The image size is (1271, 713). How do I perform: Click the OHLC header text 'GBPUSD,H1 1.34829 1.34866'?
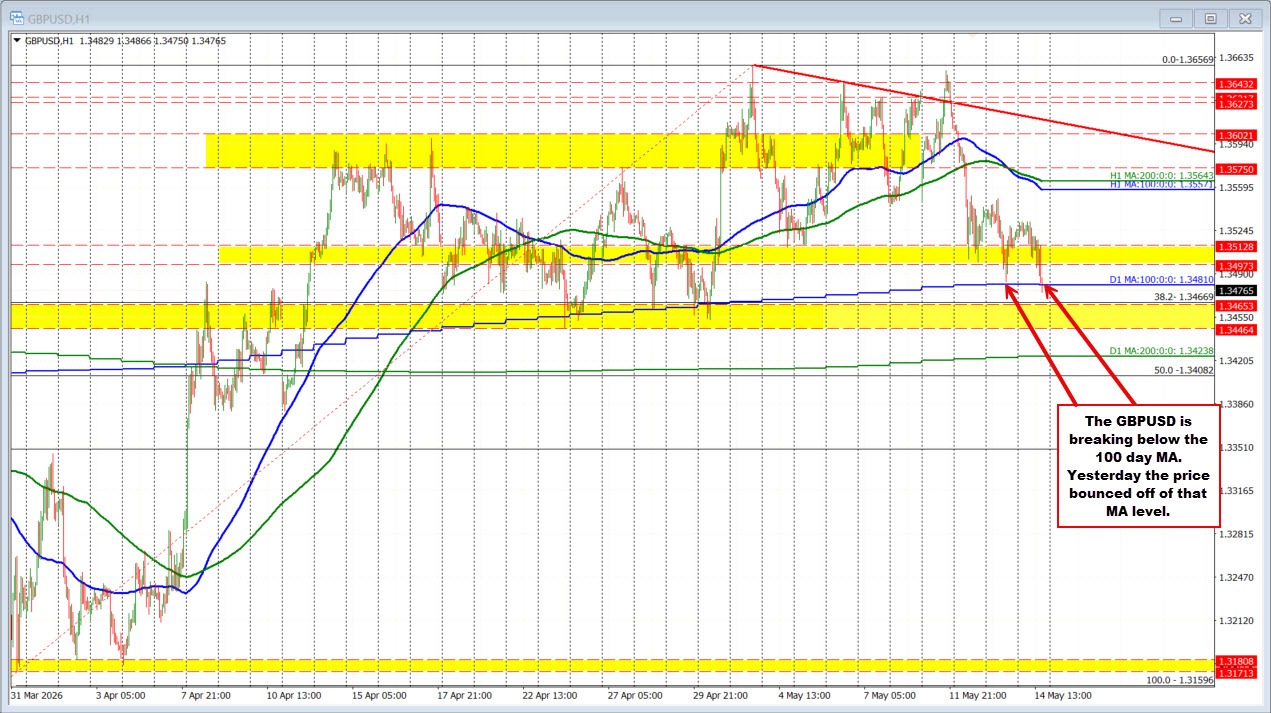[88, 41]
